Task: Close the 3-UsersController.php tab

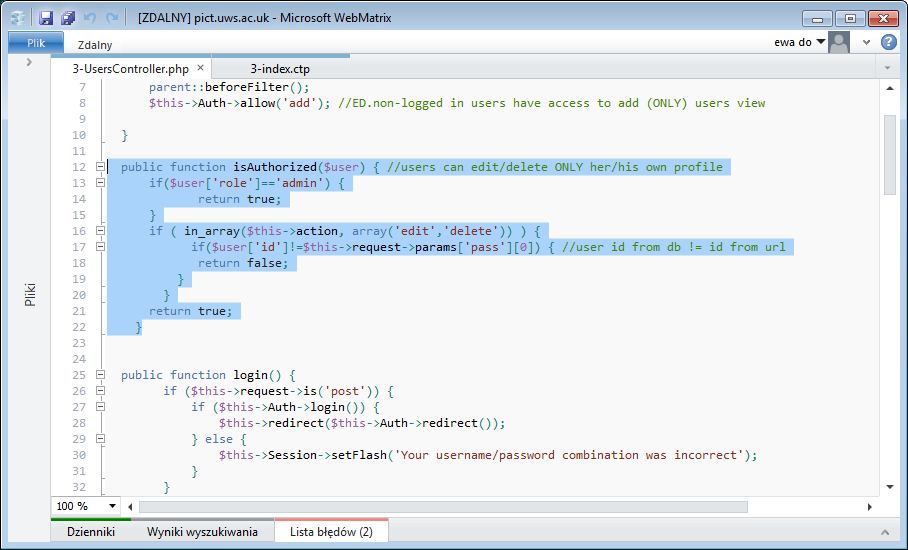Action: 200,68
